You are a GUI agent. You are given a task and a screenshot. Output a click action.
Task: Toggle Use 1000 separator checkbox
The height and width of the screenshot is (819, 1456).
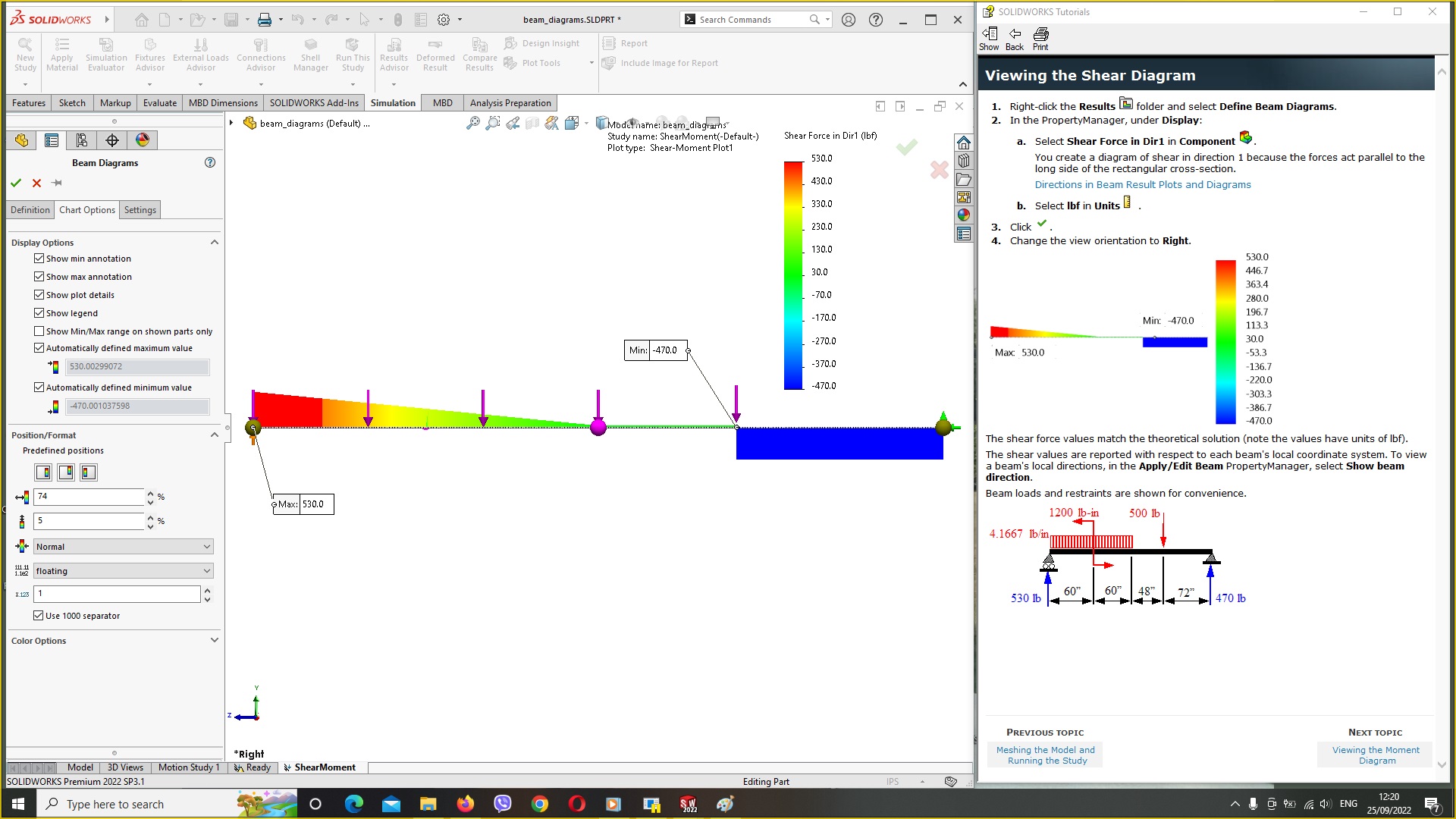(x=38, y=616)
